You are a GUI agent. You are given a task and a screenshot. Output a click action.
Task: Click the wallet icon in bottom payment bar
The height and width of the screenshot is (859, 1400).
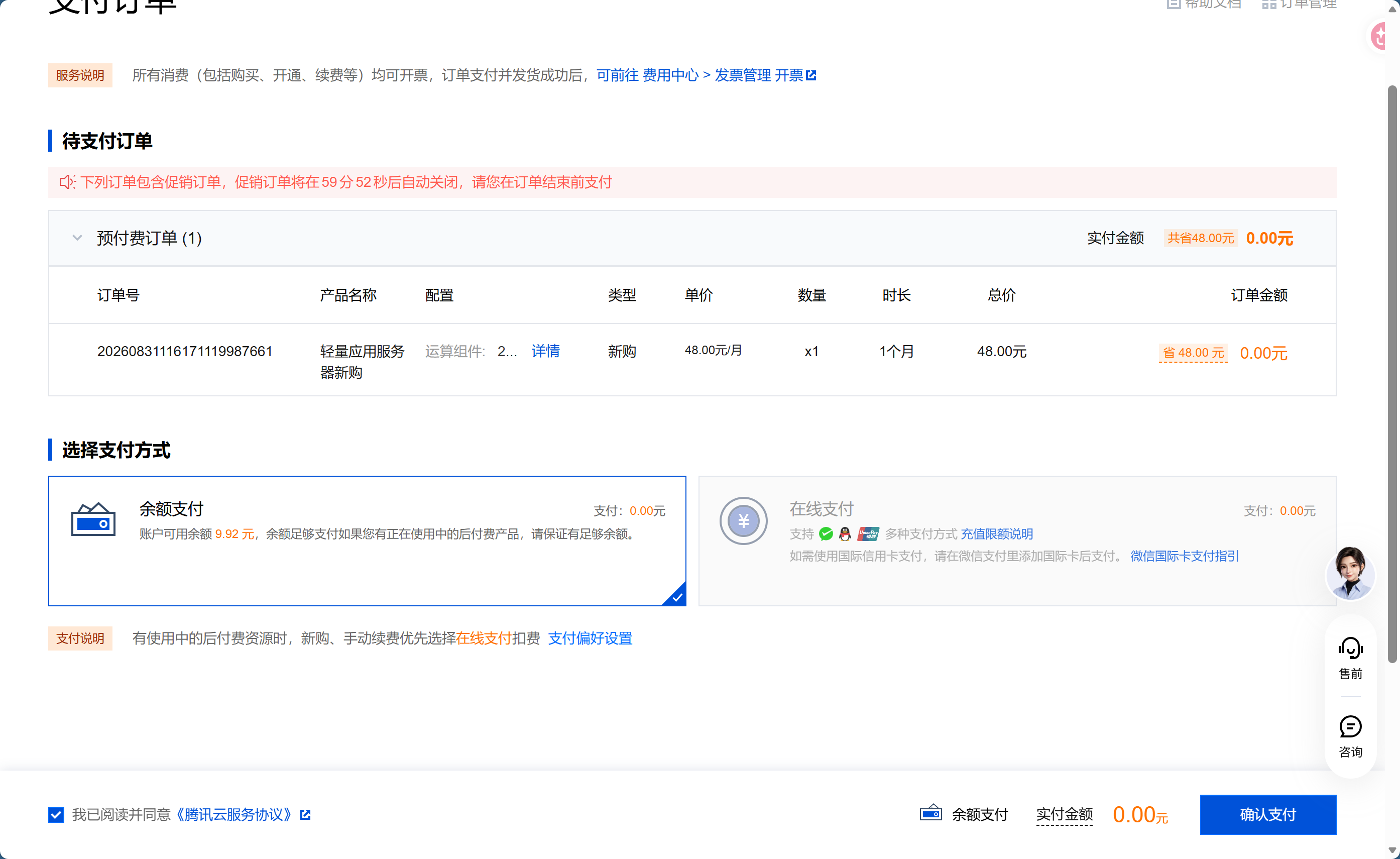pyautogui.click(x=930, y=813)
